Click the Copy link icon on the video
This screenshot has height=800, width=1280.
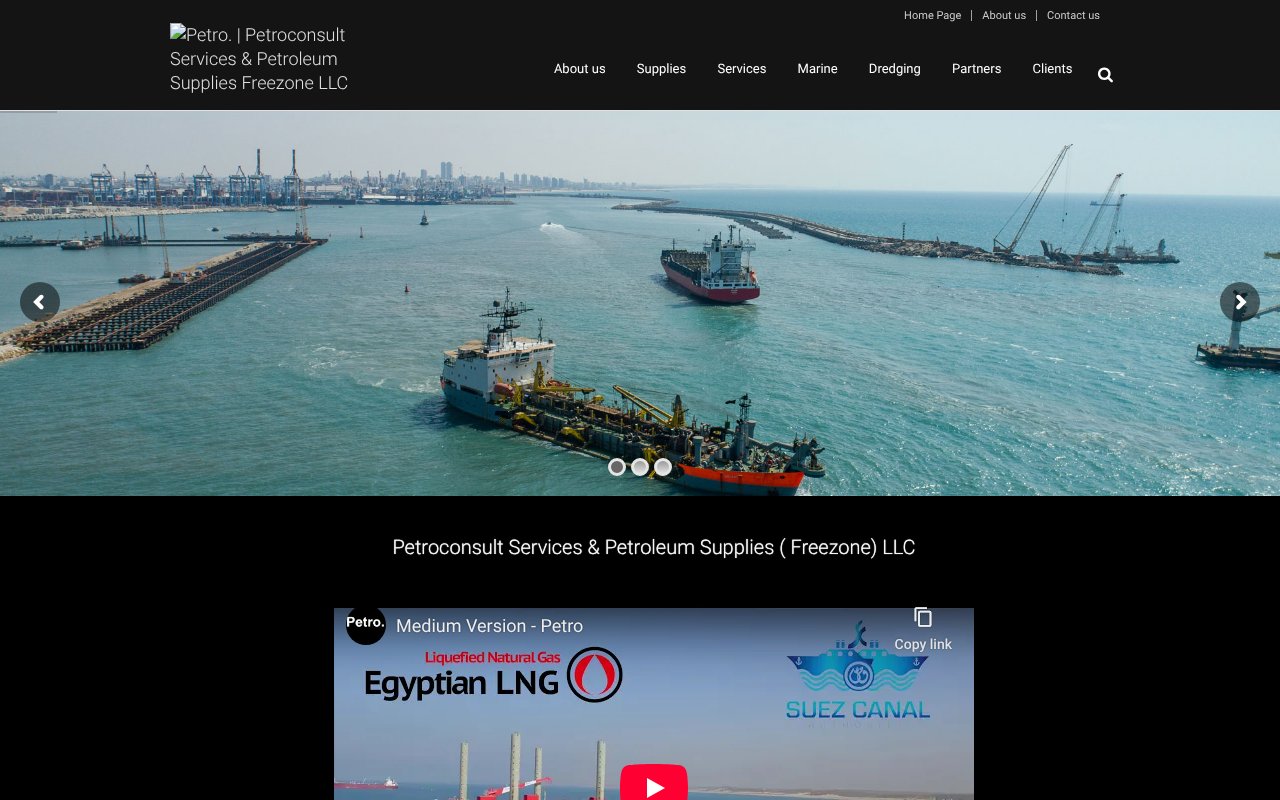click(921, 617)
